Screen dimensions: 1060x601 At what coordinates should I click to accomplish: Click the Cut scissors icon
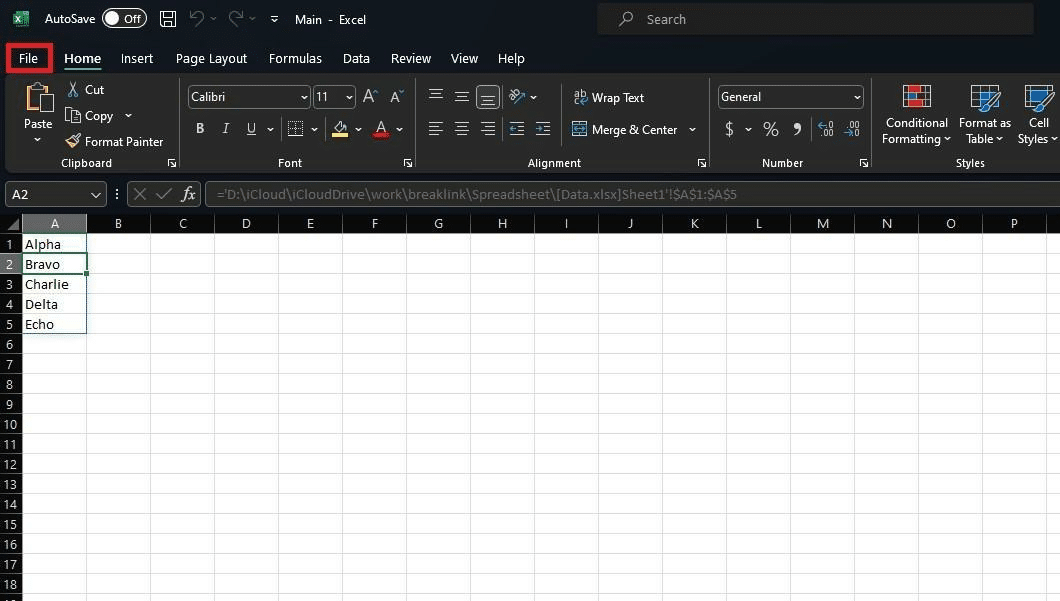[73, 90]
